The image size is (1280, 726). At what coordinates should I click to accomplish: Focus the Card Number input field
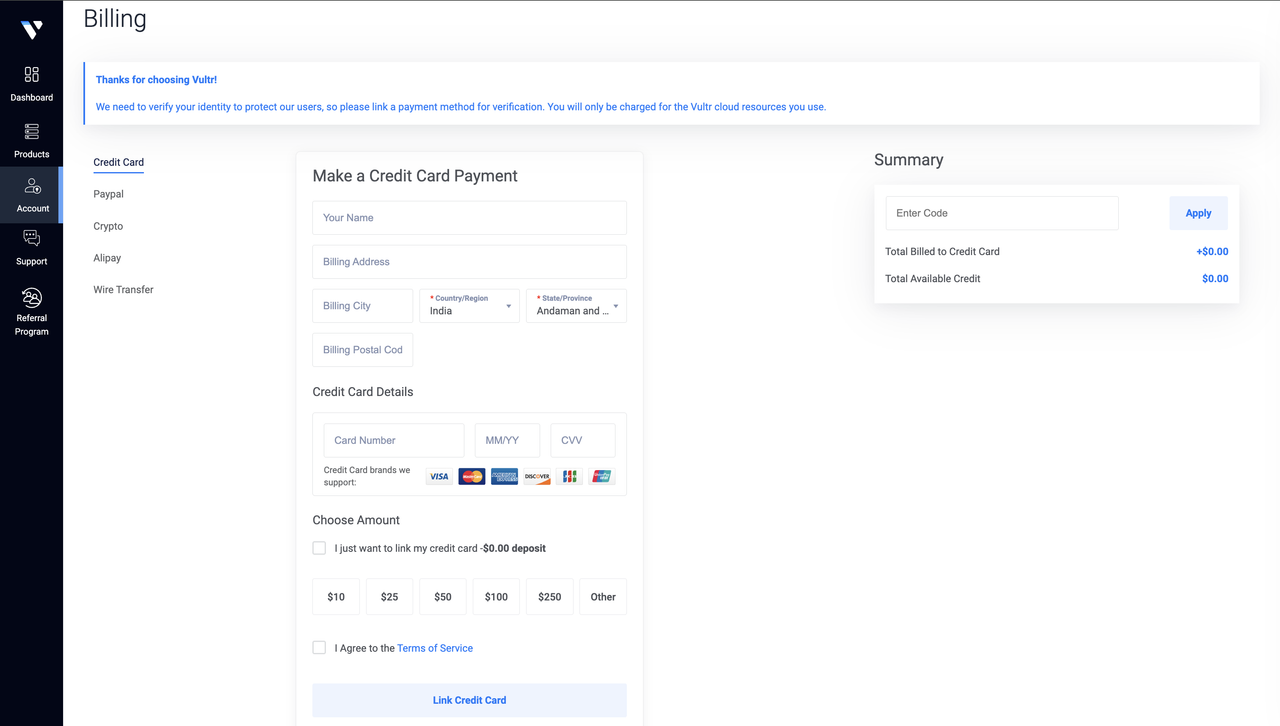[394, 440]
